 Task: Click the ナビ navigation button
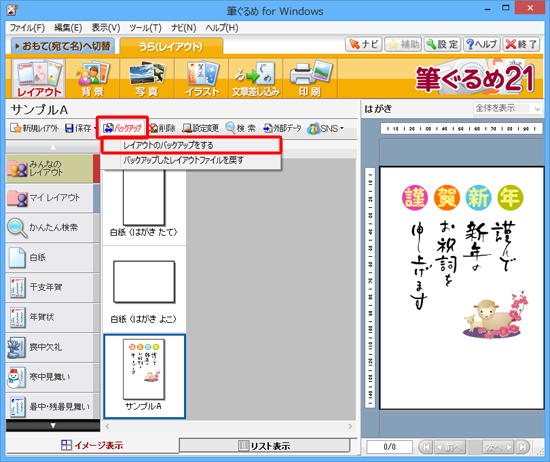pos(364,45)
